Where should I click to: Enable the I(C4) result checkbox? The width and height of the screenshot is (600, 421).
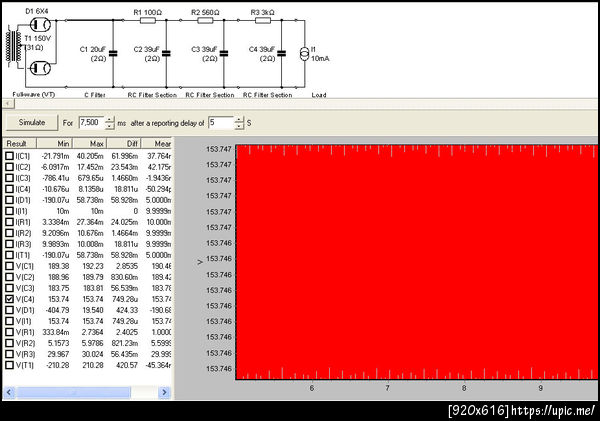10,189
